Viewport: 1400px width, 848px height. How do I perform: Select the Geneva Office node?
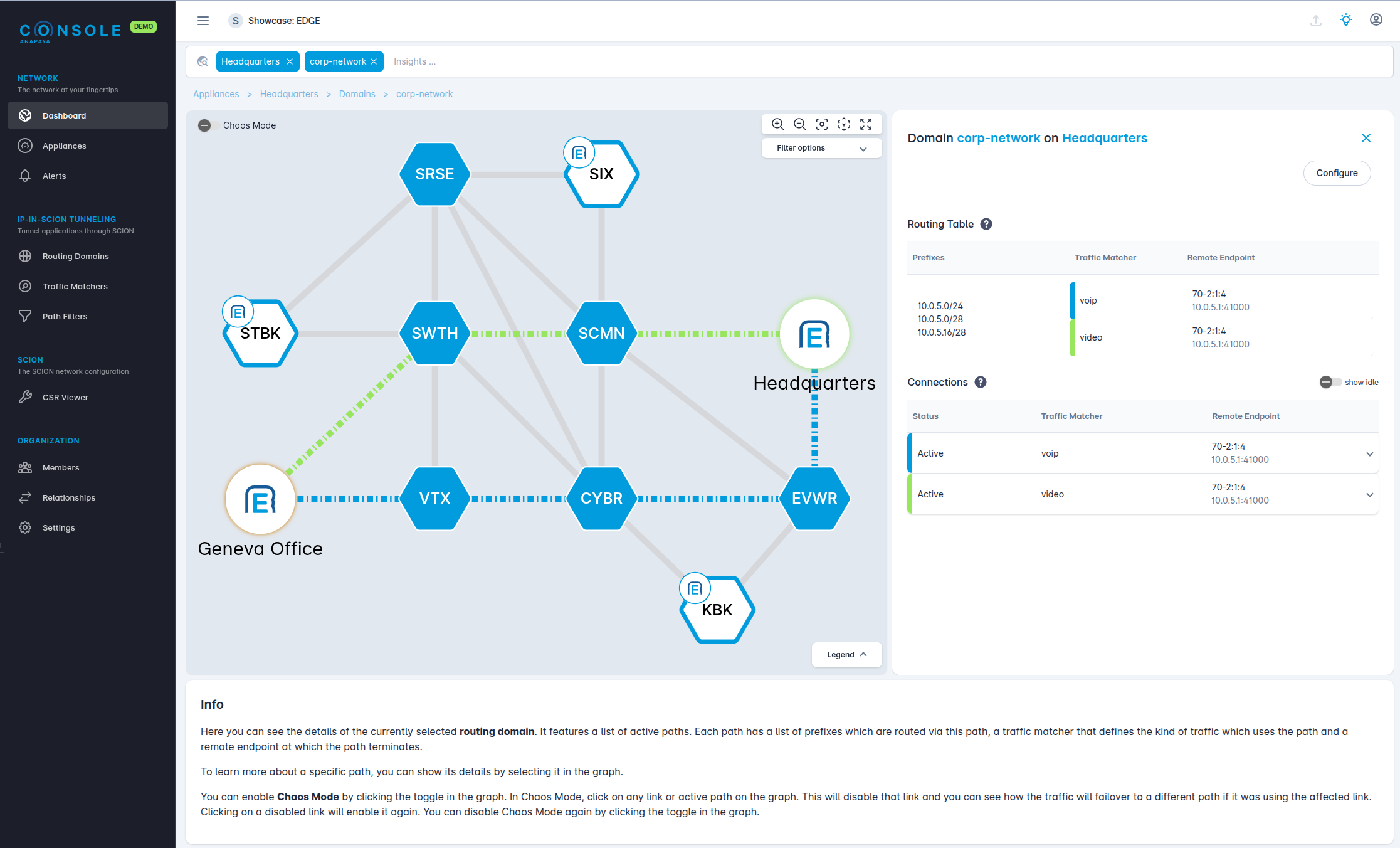(260, 500)
